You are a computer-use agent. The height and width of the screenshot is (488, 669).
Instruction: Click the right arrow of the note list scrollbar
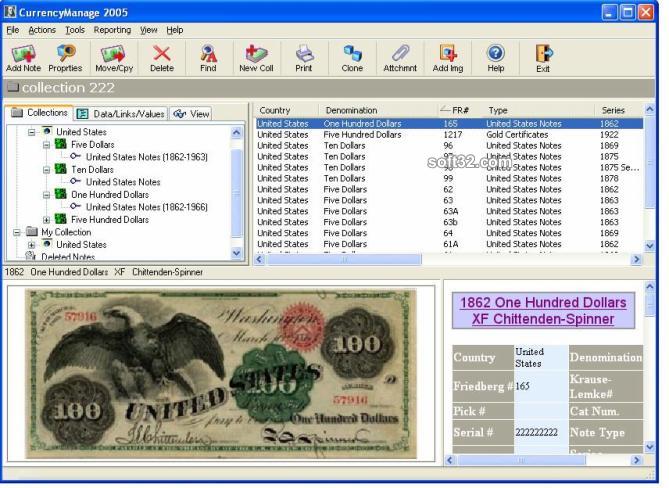pyautogui.click(x=637, y=259)
